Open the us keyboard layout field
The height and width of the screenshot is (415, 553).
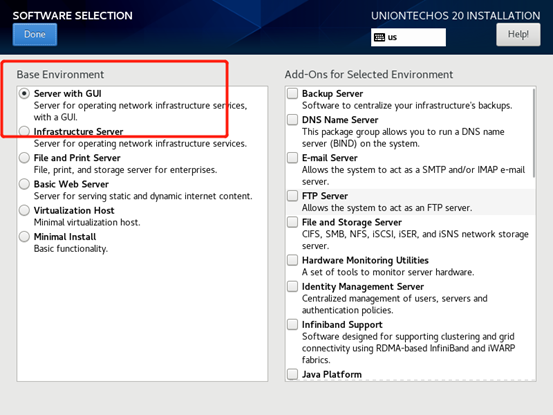[408, 37]
